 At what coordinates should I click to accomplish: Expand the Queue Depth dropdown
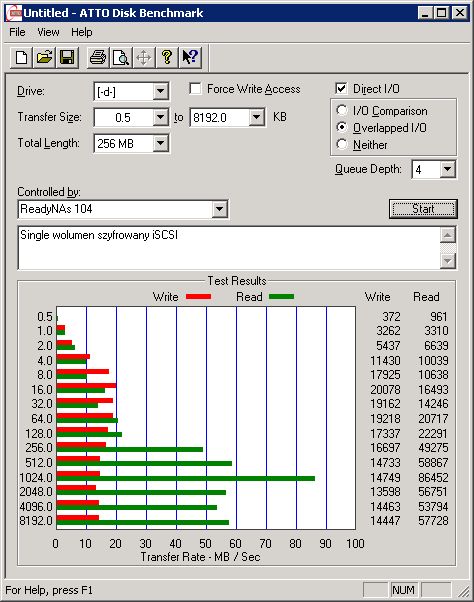pos(447,169)
